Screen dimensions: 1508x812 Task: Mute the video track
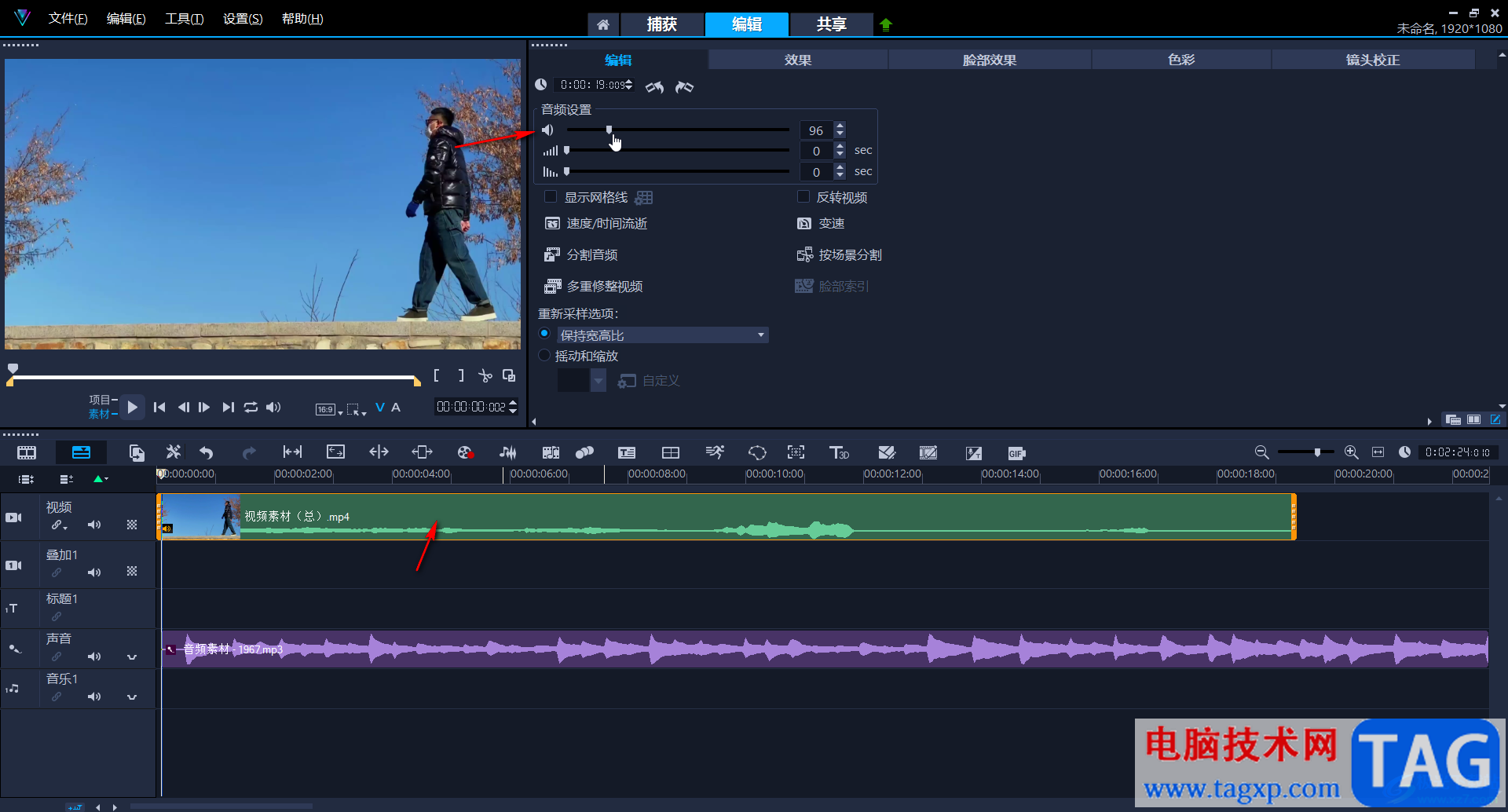(x=94, y=525)
